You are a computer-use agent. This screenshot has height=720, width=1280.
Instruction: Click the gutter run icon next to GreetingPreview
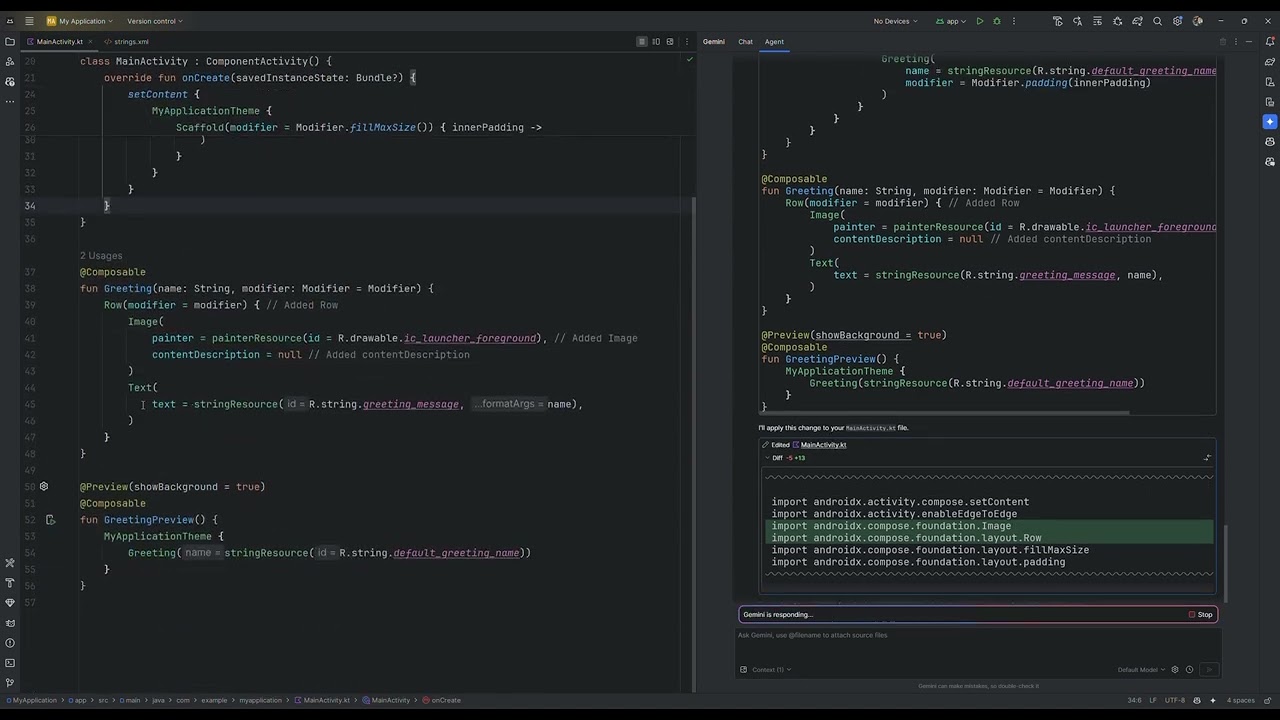click(x=50, y=520)
